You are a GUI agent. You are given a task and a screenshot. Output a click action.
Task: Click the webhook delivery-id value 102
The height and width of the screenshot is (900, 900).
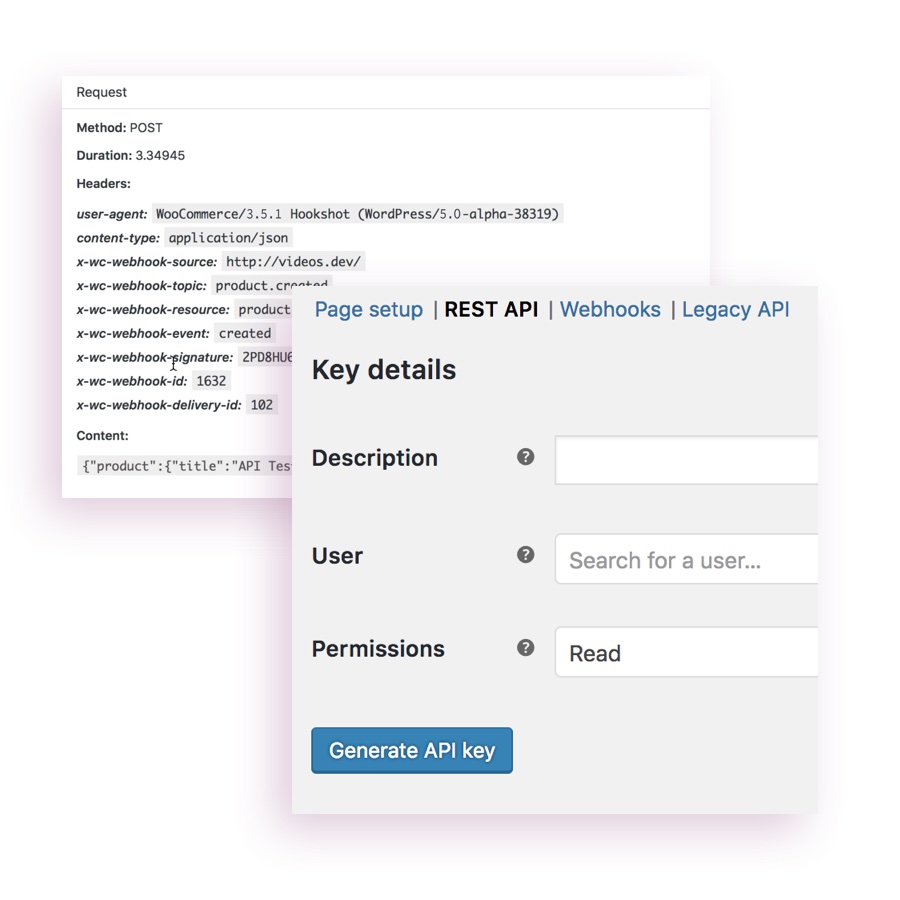coord(262,405)
